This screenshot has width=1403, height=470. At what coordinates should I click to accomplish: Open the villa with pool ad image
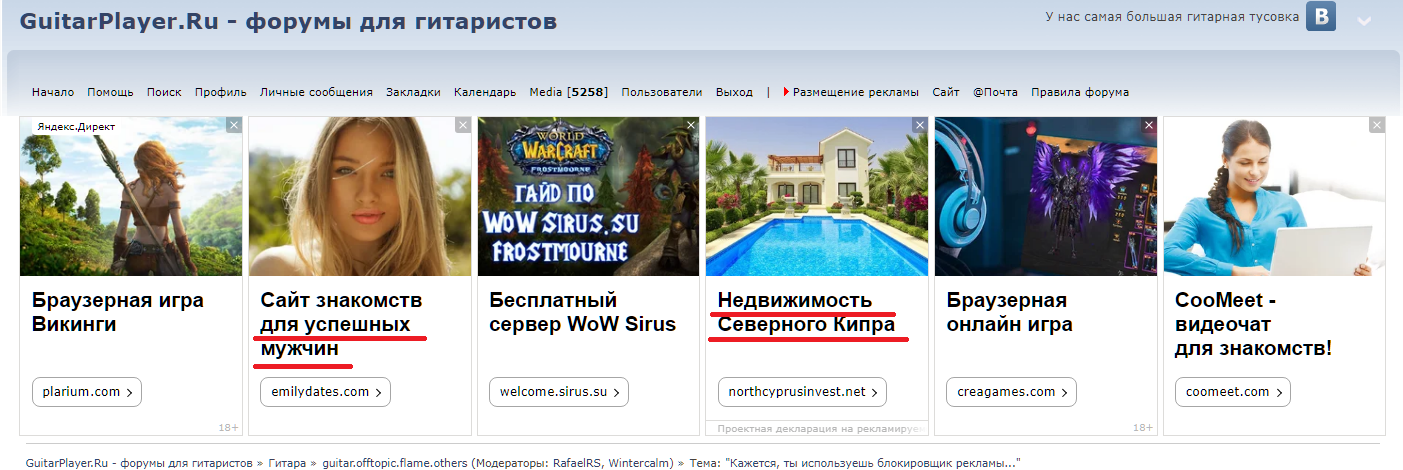817,197
